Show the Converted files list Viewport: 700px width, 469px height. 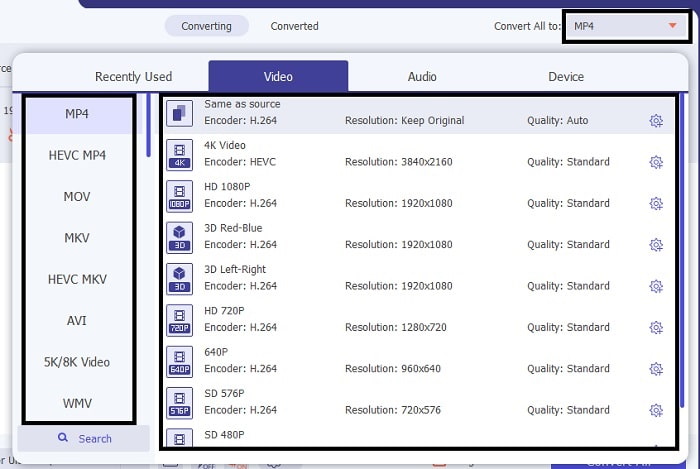pyautogui.click(x=295, y=26)
